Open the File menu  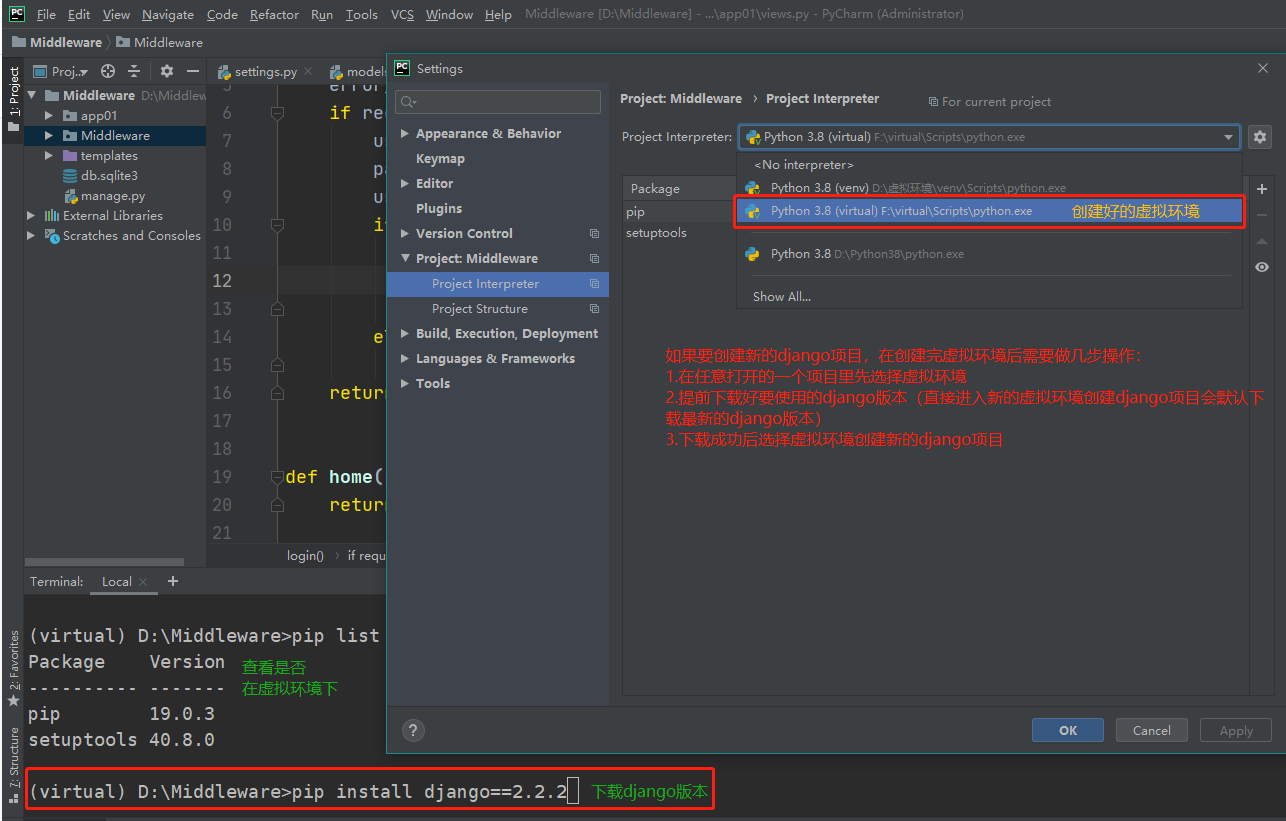click(46, 14)
